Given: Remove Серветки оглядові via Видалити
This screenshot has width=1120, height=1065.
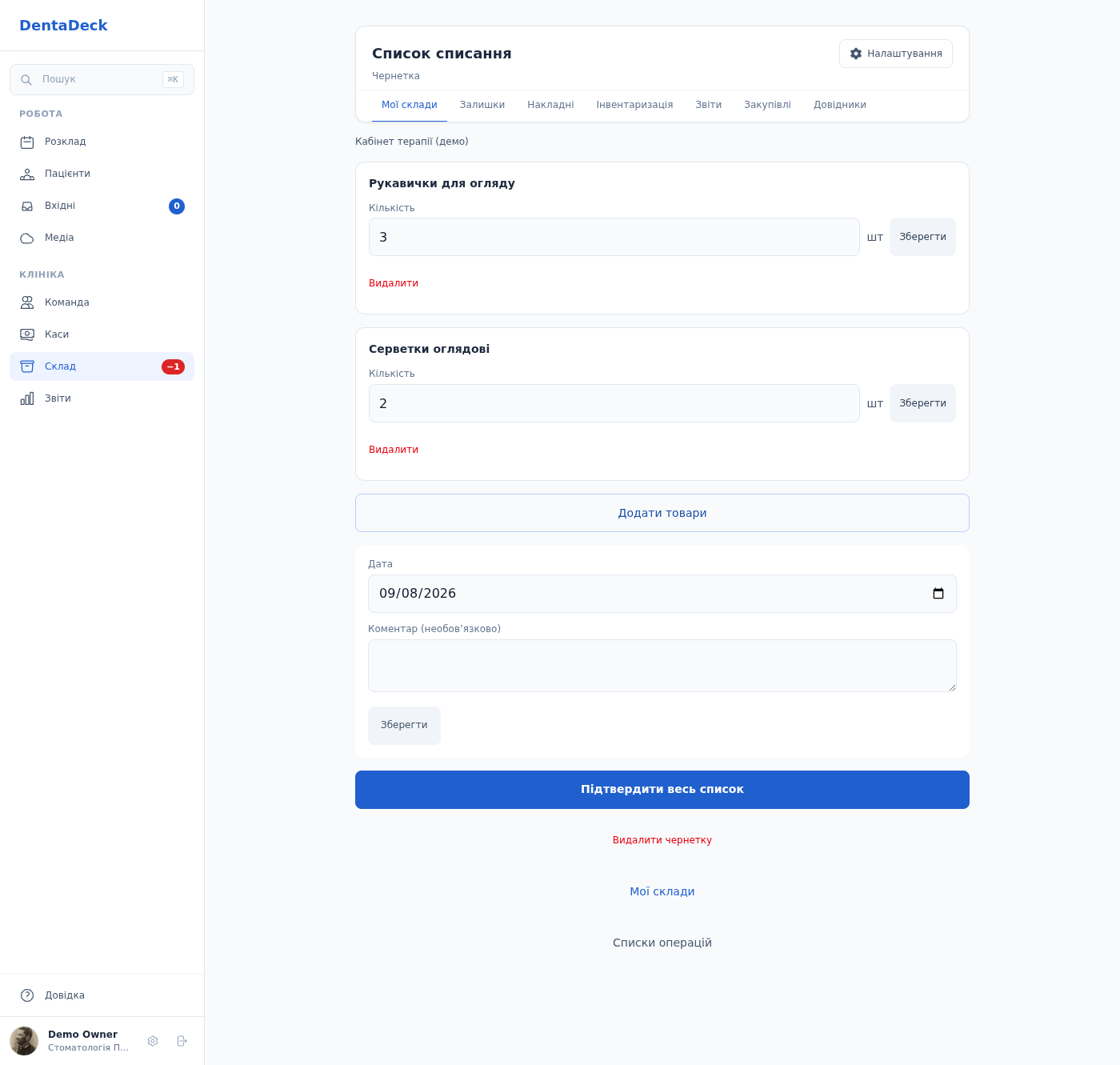Looking at the screenshot, I should [x=394, y=450].
